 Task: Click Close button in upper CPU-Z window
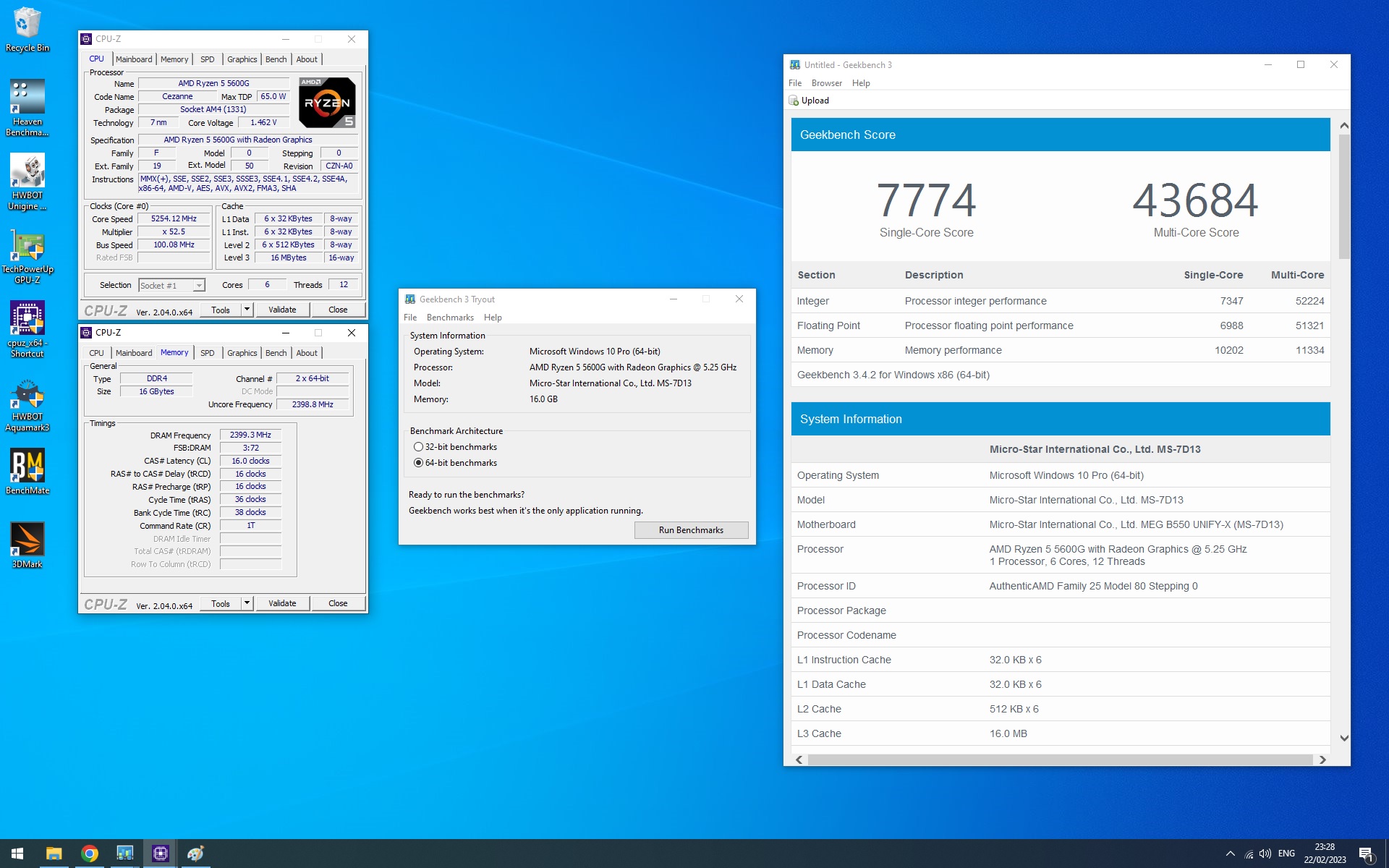click(338, 310)
